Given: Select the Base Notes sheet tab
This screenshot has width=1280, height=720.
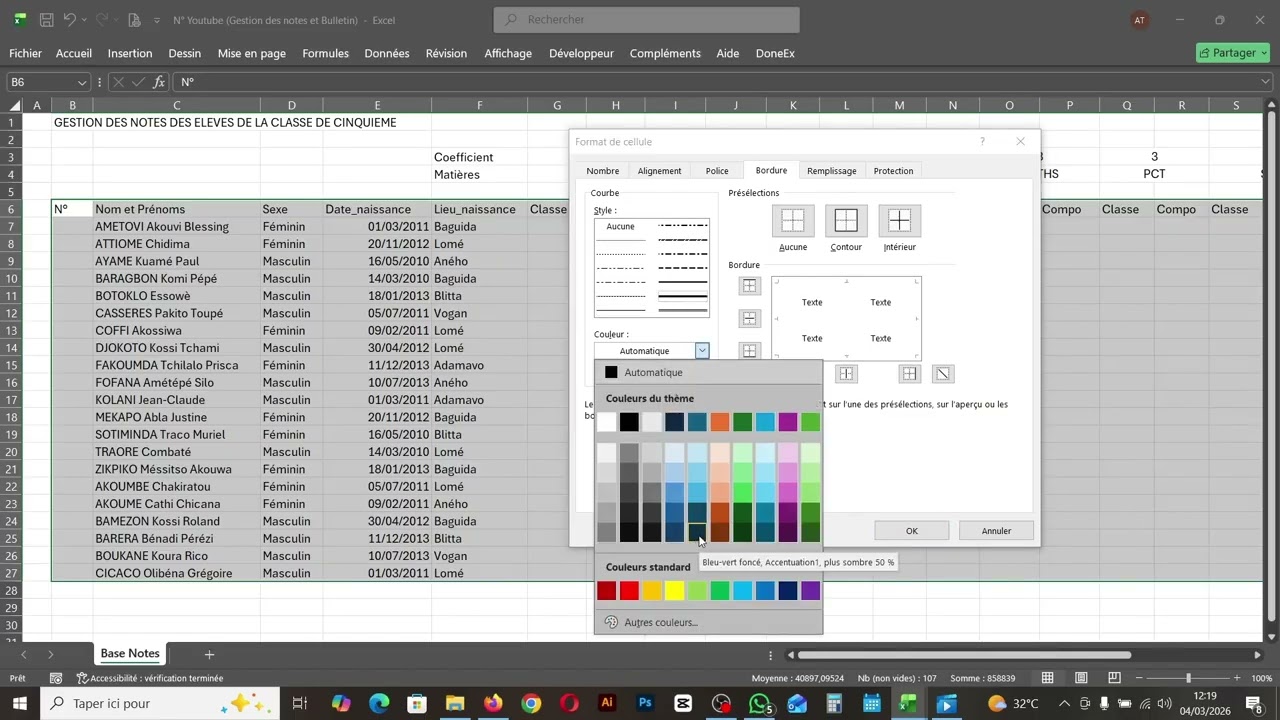Looking at the screenshot, I should 130,654.
